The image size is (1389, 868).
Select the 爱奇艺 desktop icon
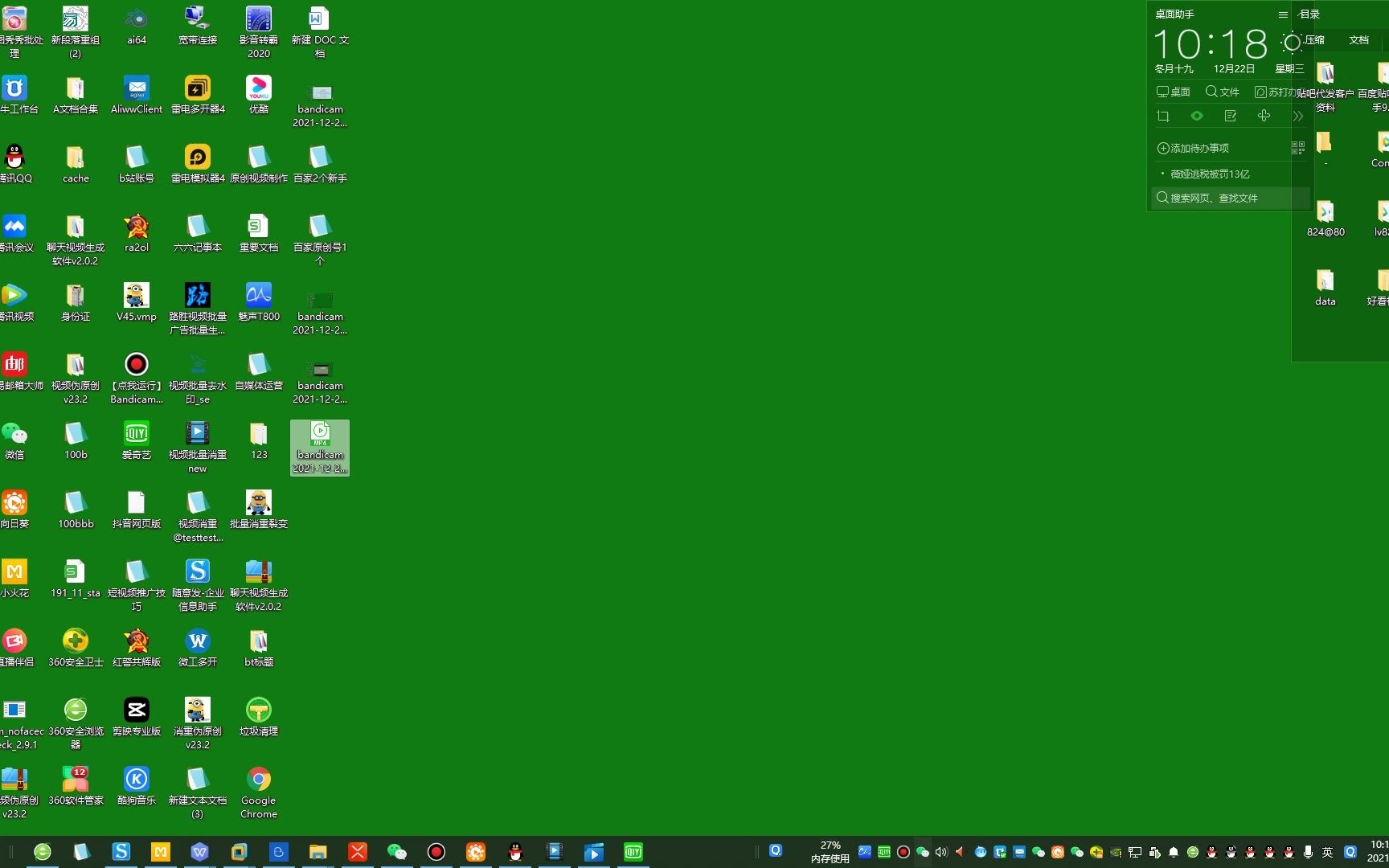[x=137, y=440]
